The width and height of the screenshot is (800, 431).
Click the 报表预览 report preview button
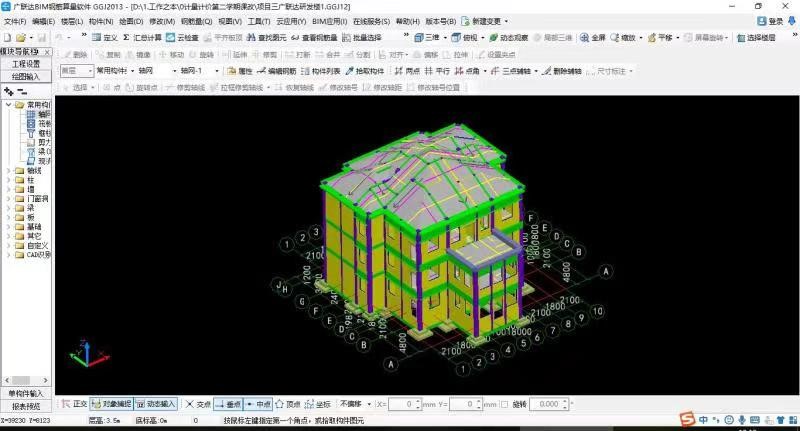[x=26, y=406]
